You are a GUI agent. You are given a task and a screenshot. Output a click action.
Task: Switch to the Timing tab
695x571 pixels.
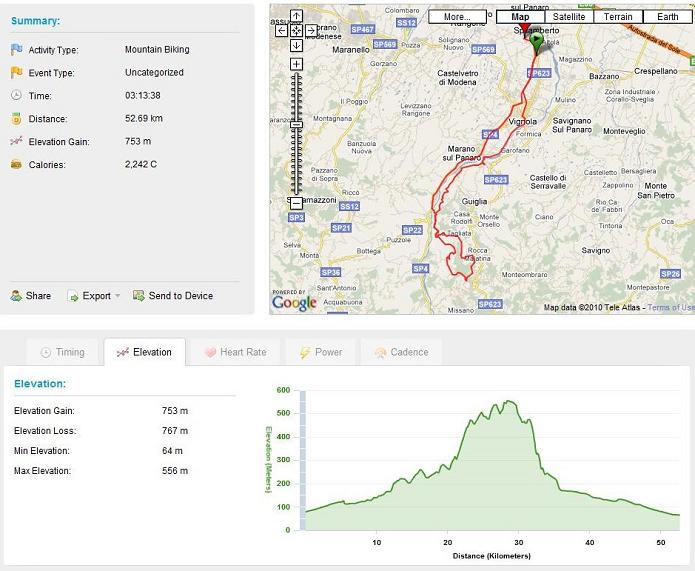pyautogui.click(x=63, y=352)
